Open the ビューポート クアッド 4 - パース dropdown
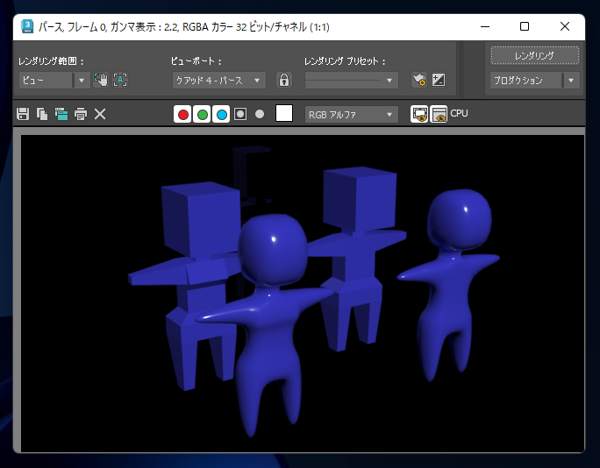 [219, 80]
